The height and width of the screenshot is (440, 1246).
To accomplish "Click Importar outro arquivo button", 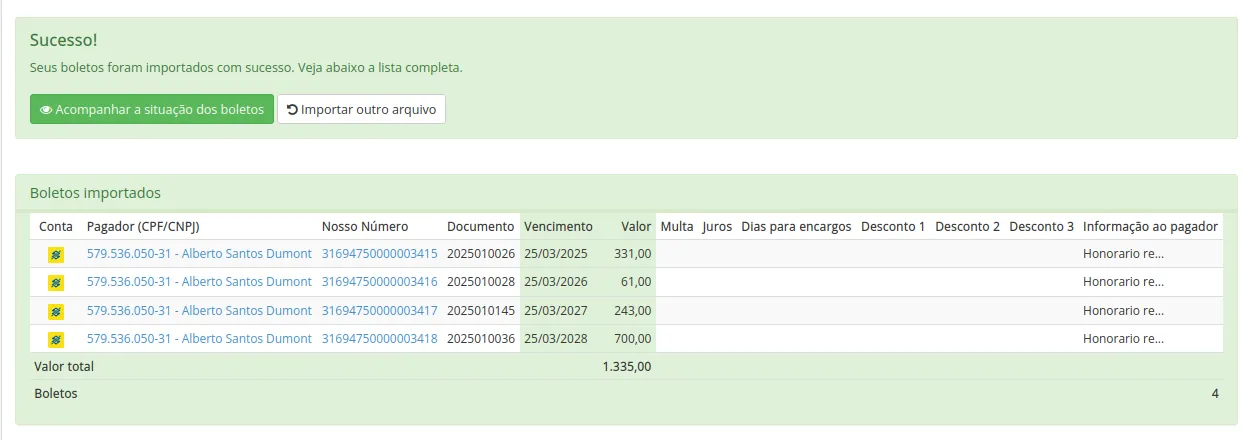I will point(361,109).
